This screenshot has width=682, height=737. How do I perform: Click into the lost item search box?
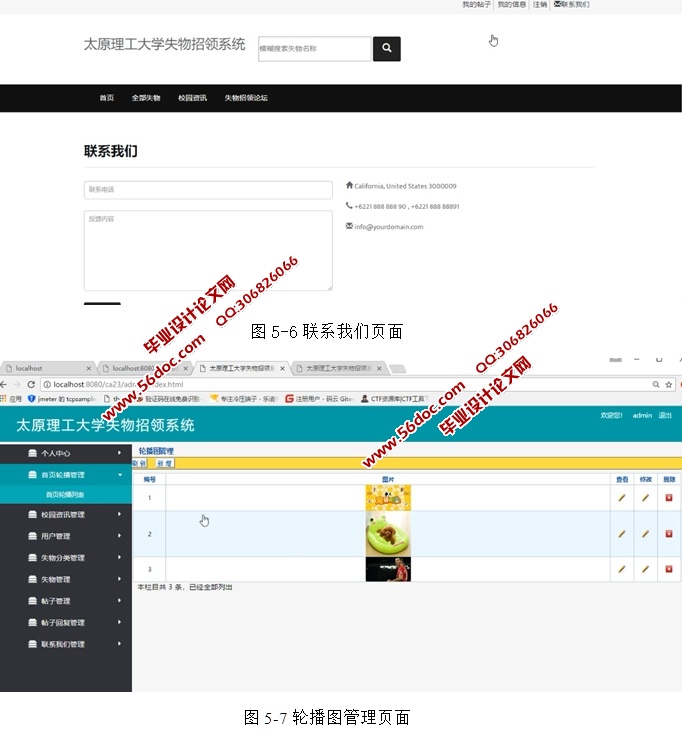coord(314,48)
